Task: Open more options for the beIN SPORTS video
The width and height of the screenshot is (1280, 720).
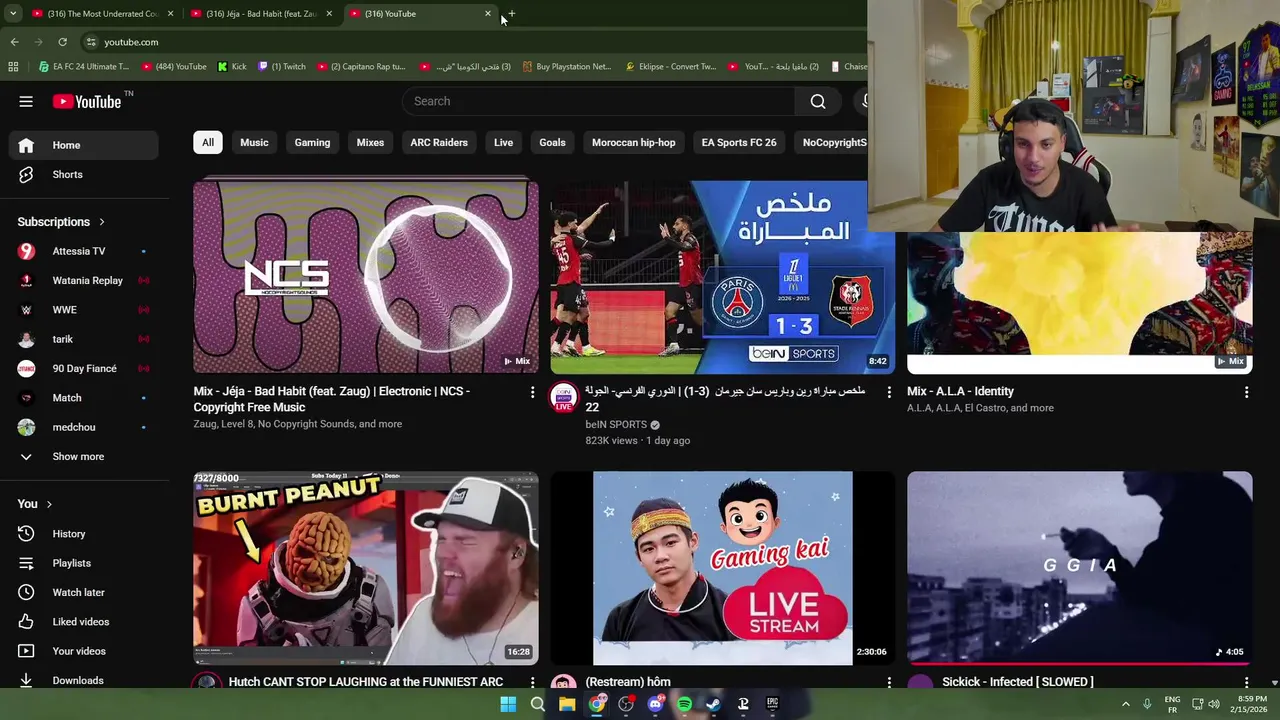Action: click(889, 392)
